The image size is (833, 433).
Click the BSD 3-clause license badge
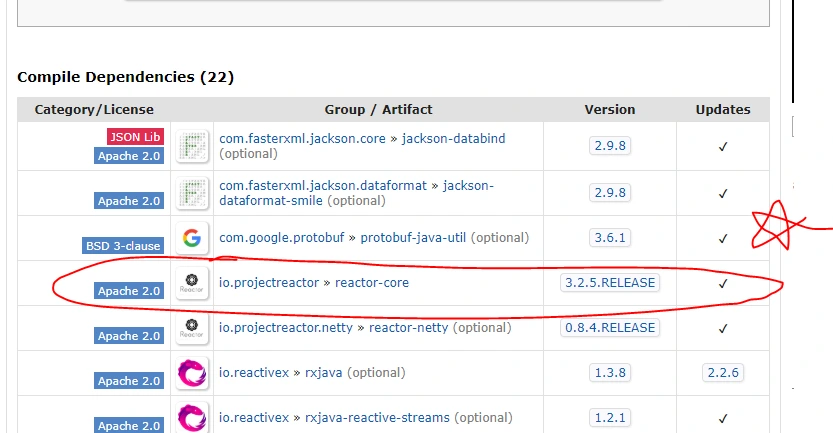pos(123,246)
